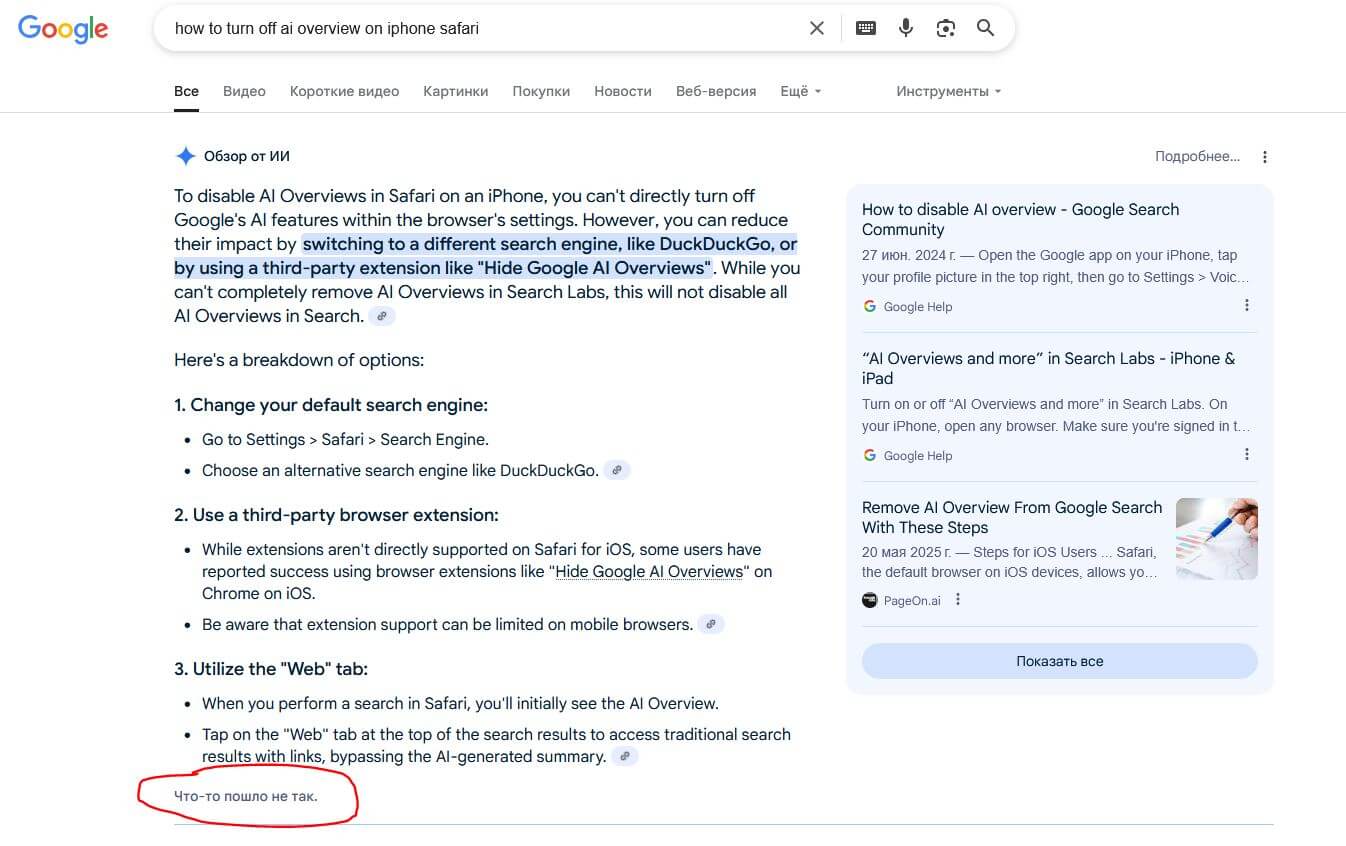Click the Показать все button
The width and height of the screenshot is (1346, 846).
pos(1060,661)
